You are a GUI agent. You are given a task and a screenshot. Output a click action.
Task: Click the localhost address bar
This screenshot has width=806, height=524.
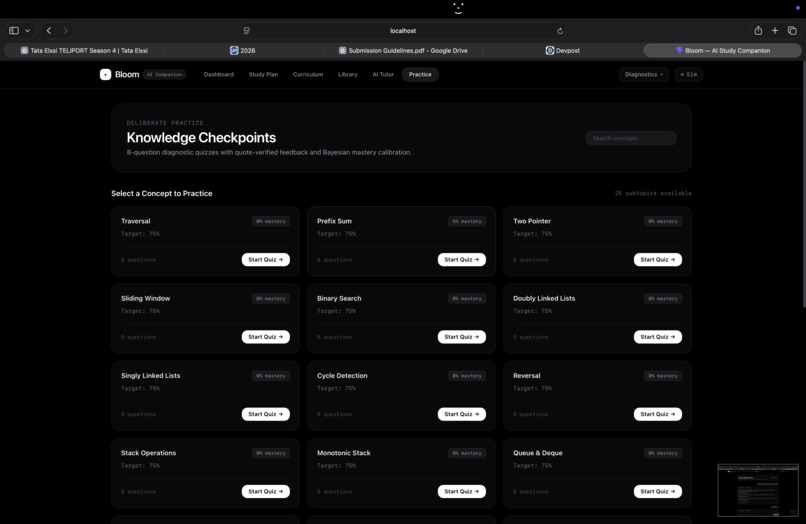403,31
